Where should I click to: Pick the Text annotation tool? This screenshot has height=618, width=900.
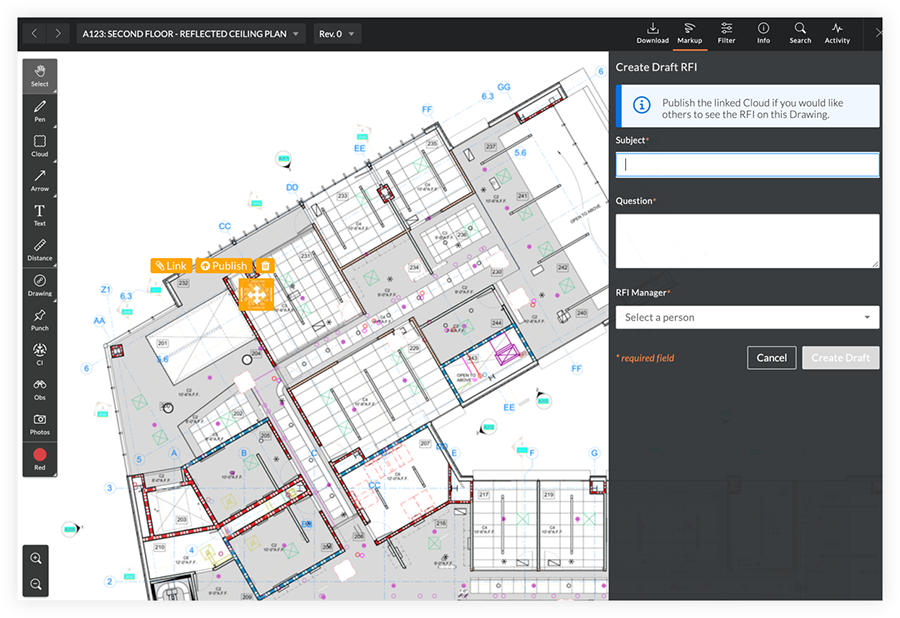(40, 215)
